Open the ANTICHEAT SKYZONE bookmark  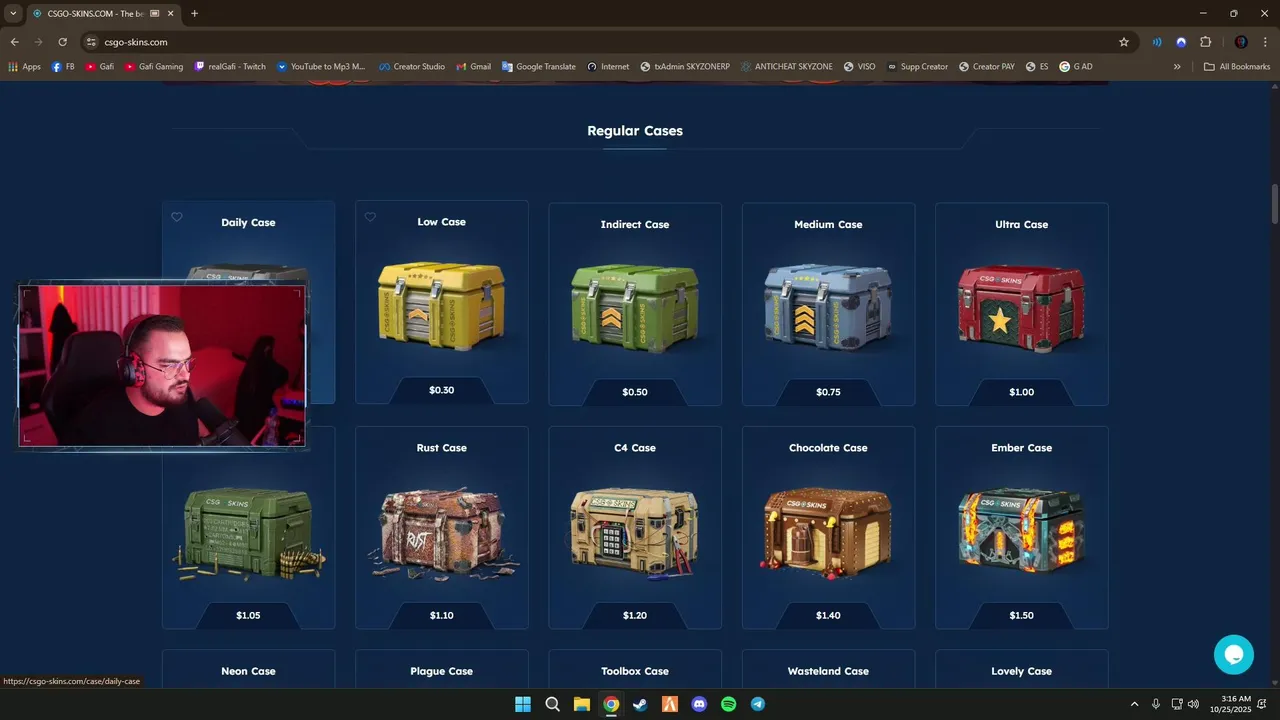(x=787, y=66)
